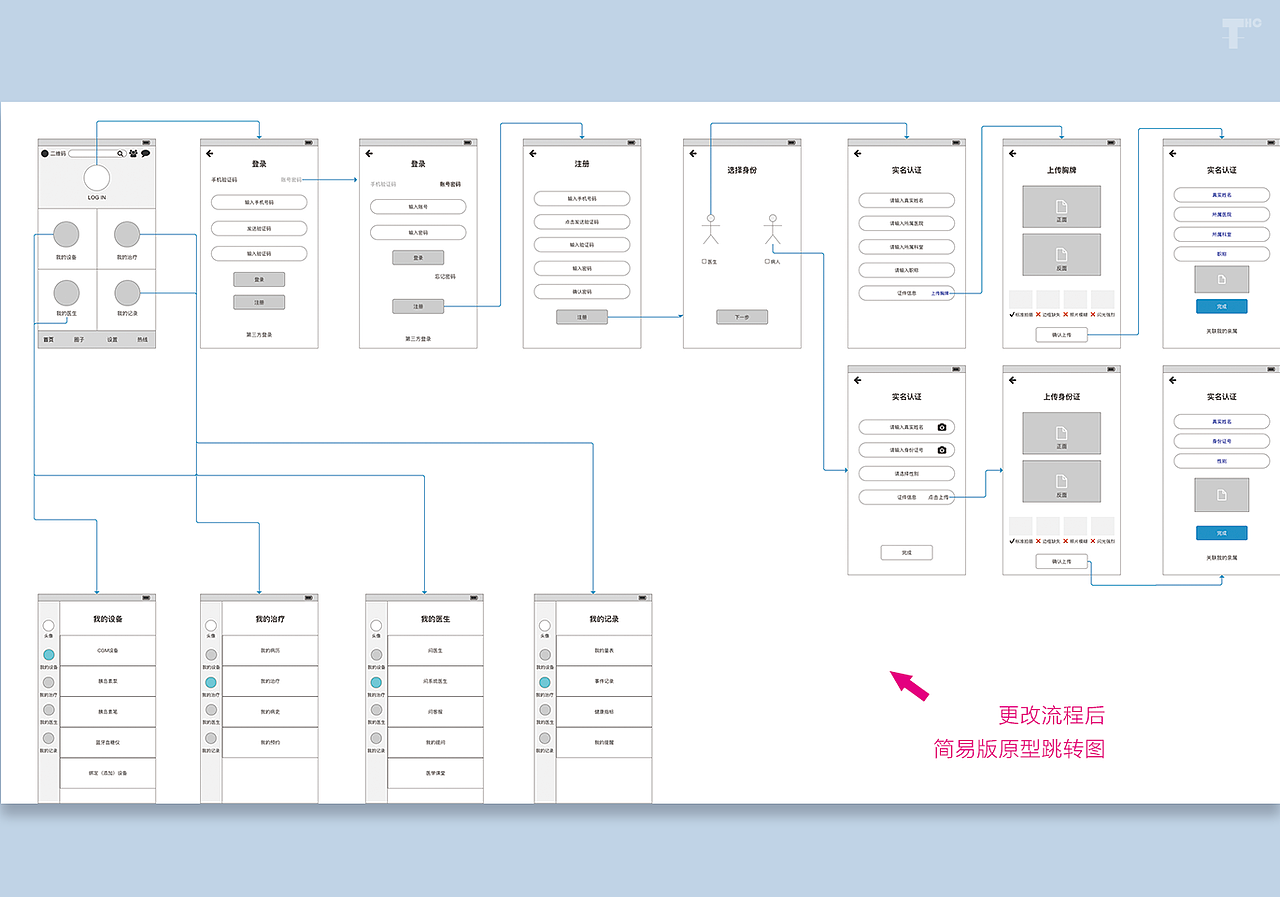Select the stick figure above 医生
1280x897 pixels.
pyautogui.click(x=711, y=229)
